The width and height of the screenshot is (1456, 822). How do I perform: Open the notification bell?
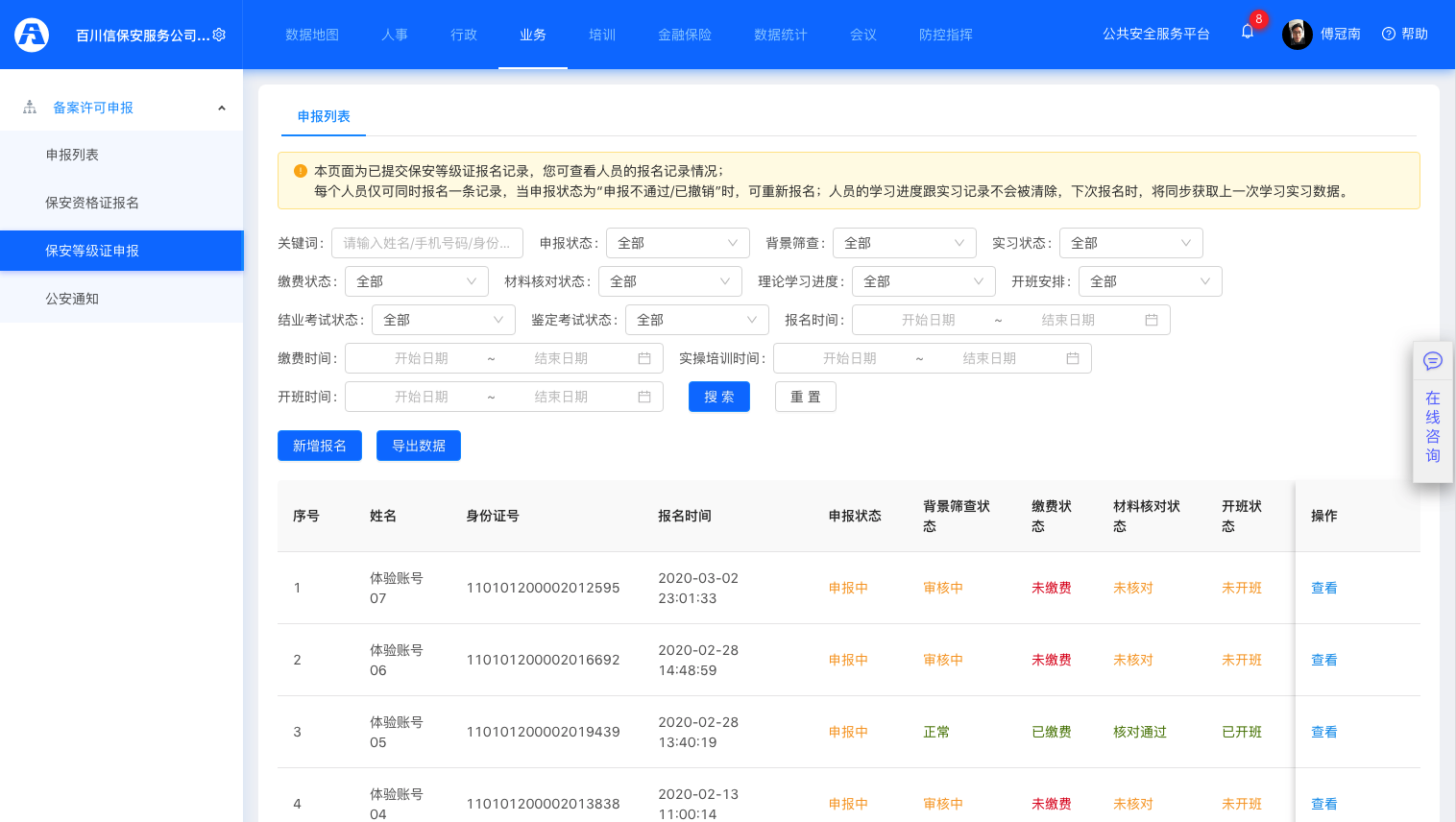coord(1248,32)
